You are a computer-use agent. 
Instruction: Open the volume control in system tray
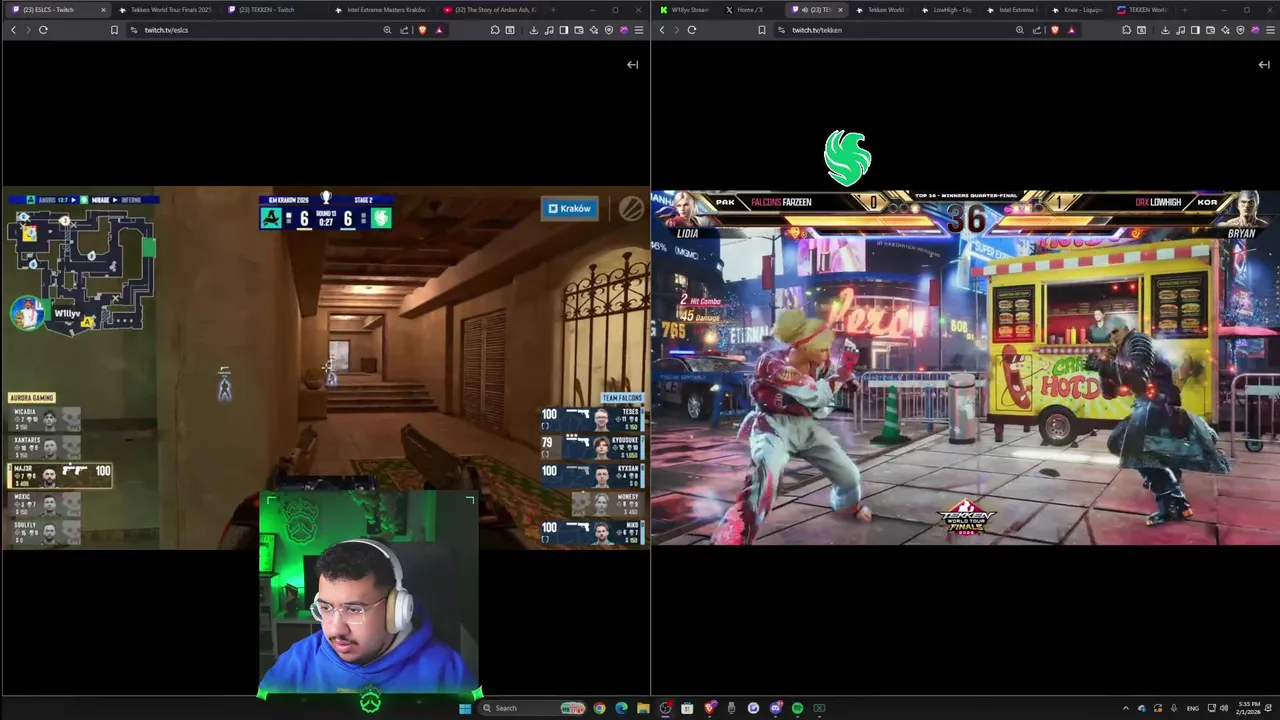pos(1223,708)
